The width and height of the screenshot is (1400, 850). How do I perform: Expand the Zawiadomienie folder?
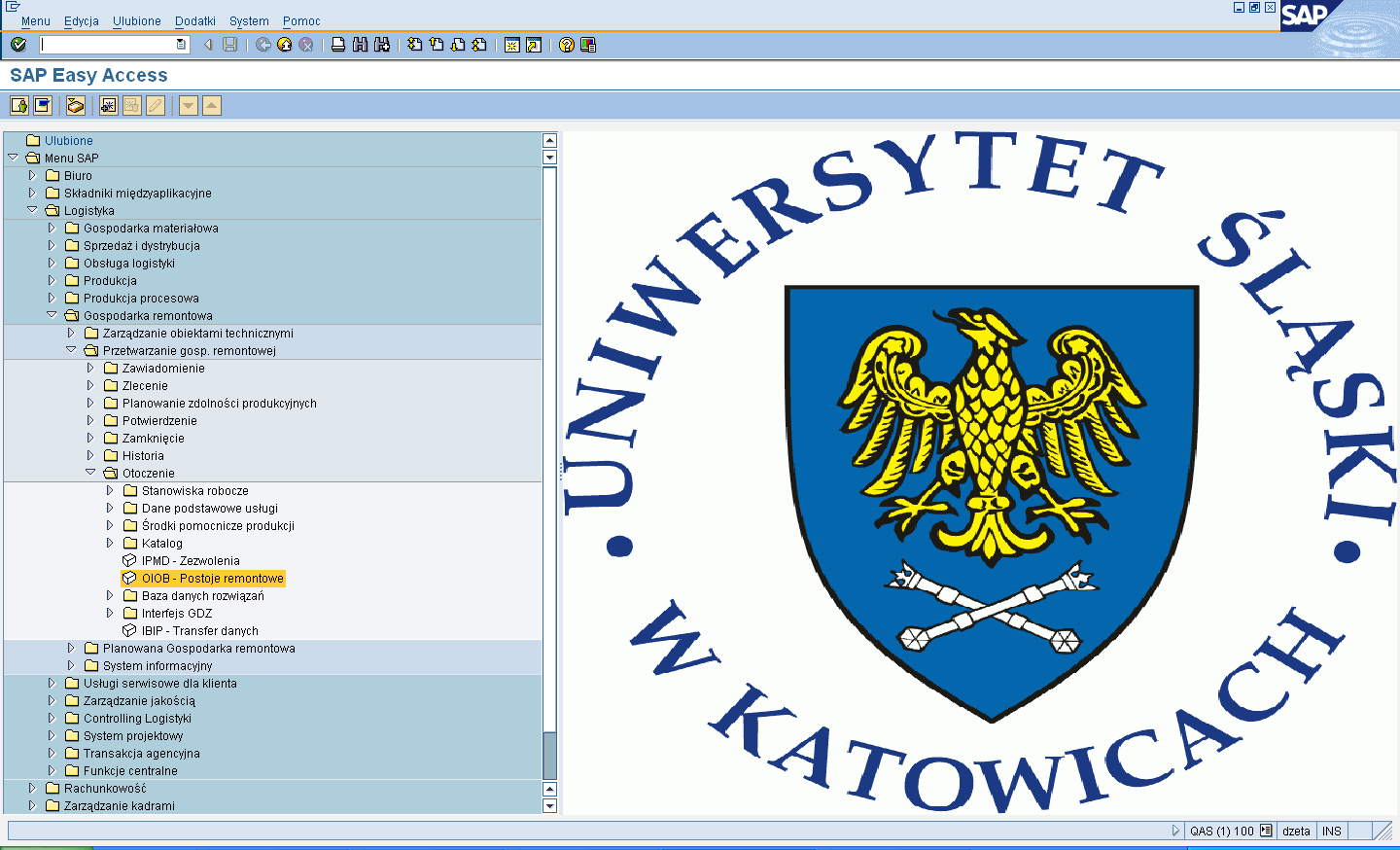[x=90, y=368]
